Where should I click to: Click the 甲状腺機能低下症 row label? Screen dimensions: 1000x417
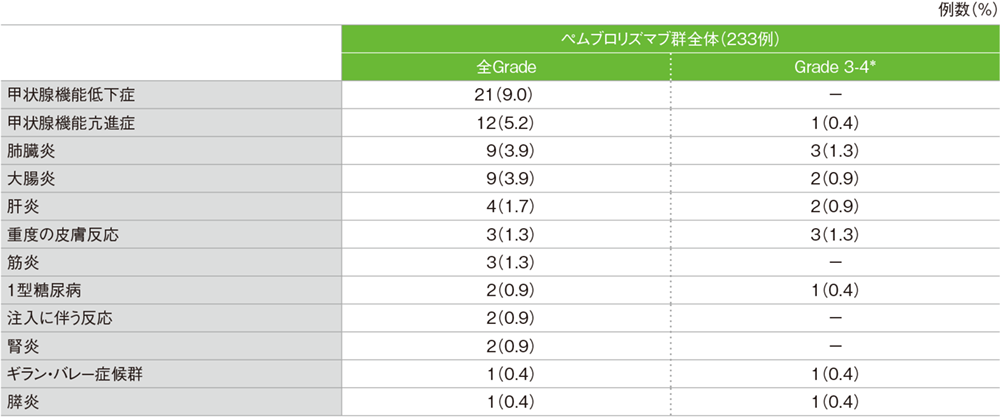(x=71, y=95)
